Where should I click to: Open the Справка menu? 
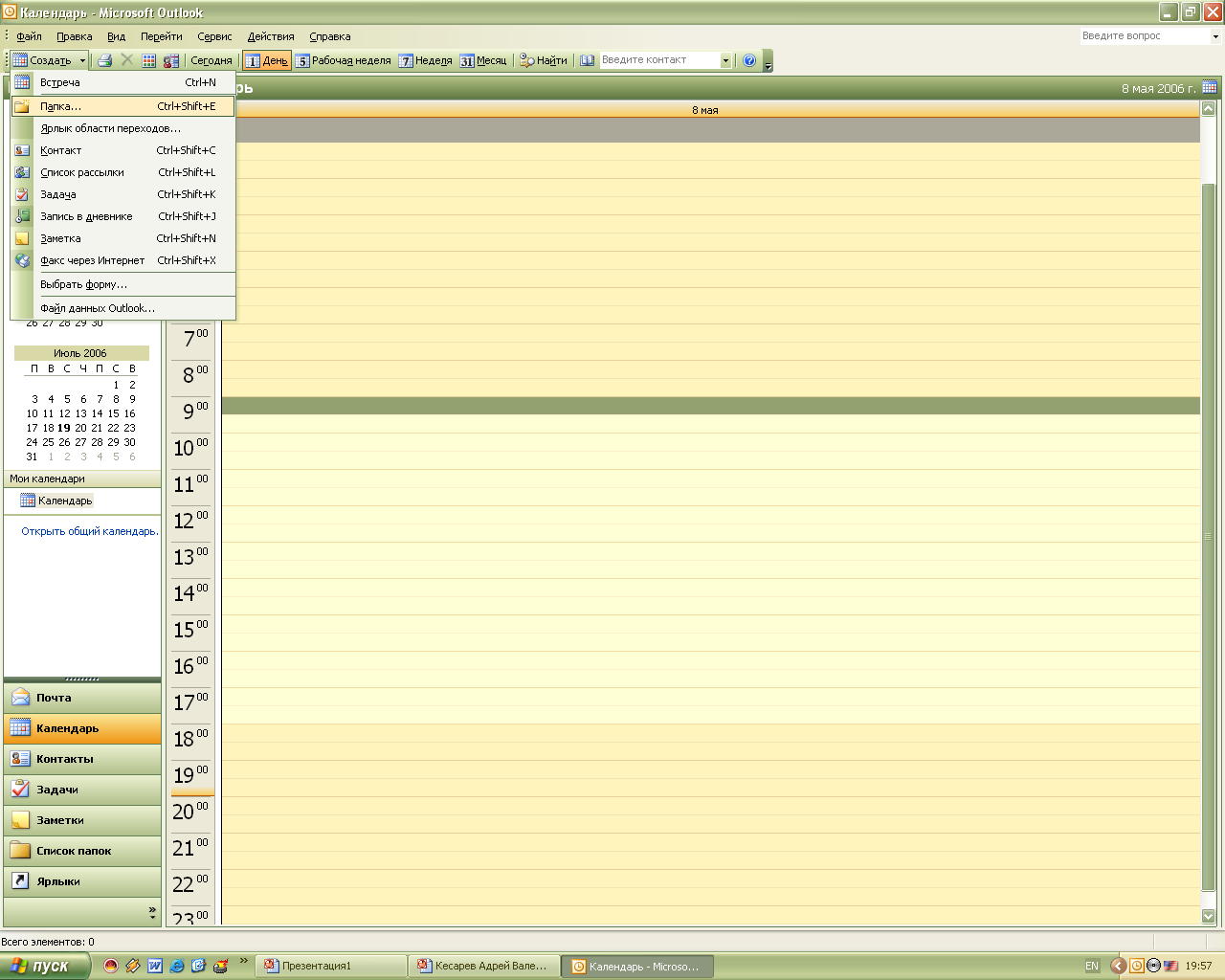330,36
